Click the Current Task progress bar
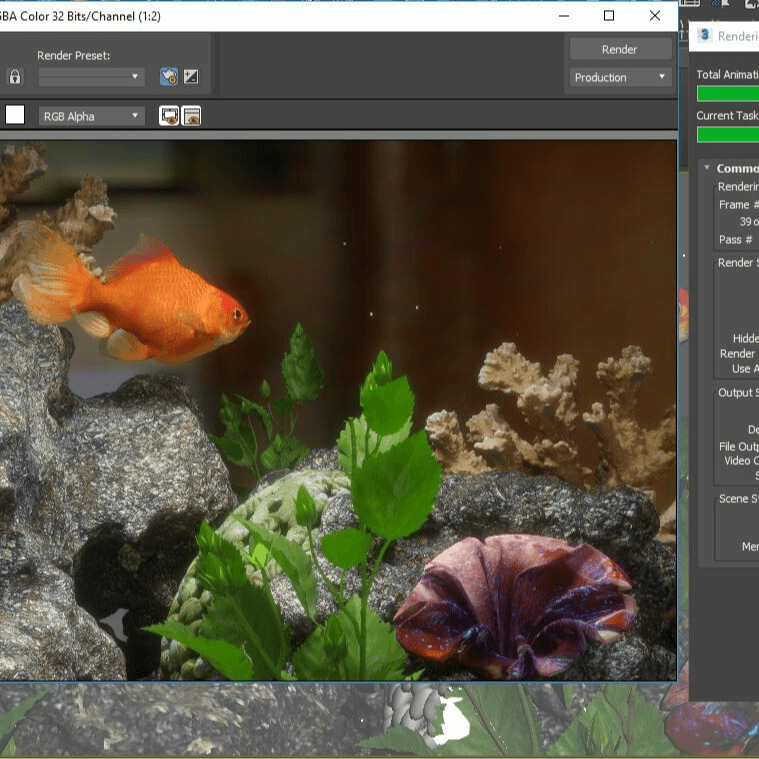Viewport: 759px width, 759px height. (x=727, y=135)
